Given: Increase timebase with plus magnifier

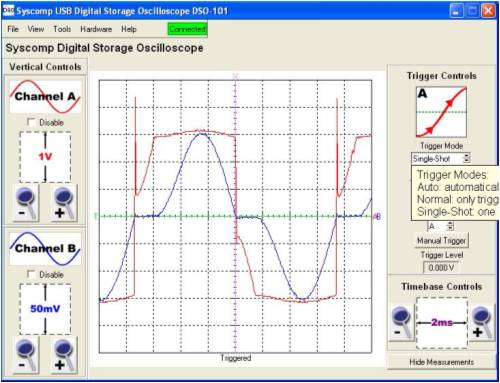Looking at the screenshot, I should coord(482,323).
